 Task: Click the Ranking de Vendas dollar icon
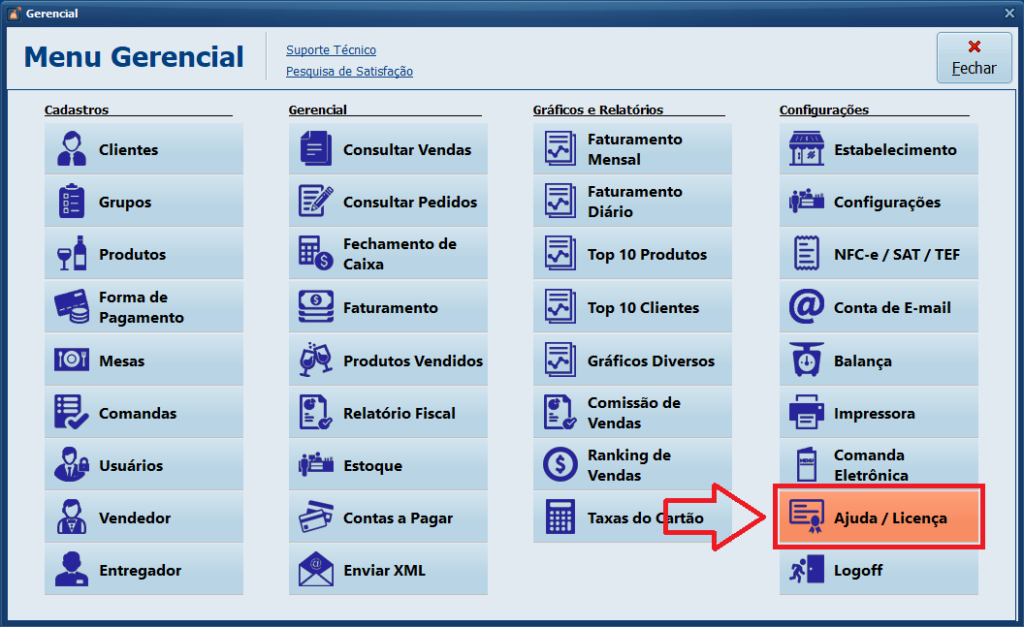click(560, 465)
